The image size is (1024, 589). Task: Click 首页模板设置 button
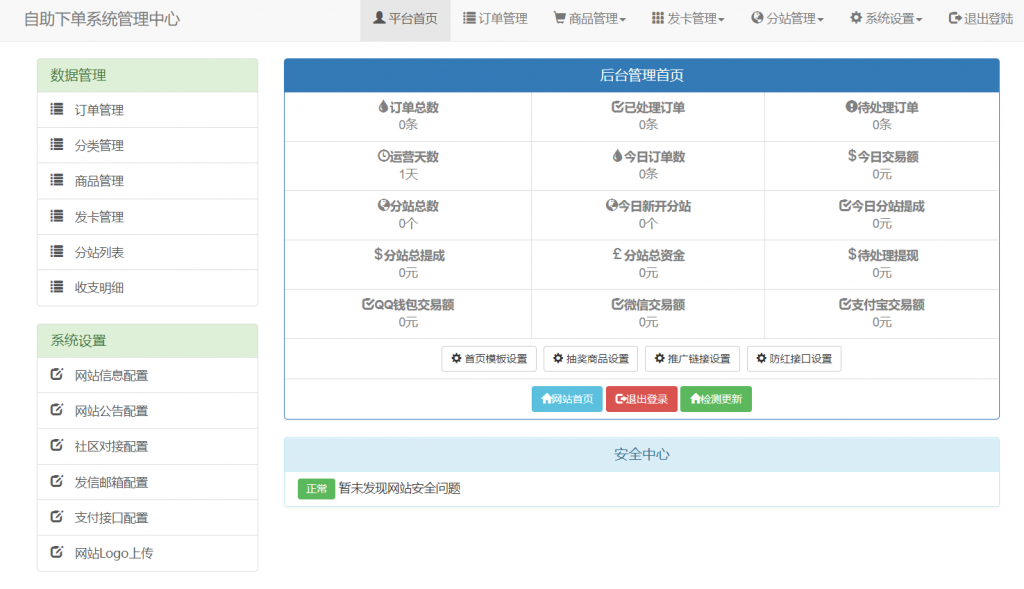[x=489, y=358]
